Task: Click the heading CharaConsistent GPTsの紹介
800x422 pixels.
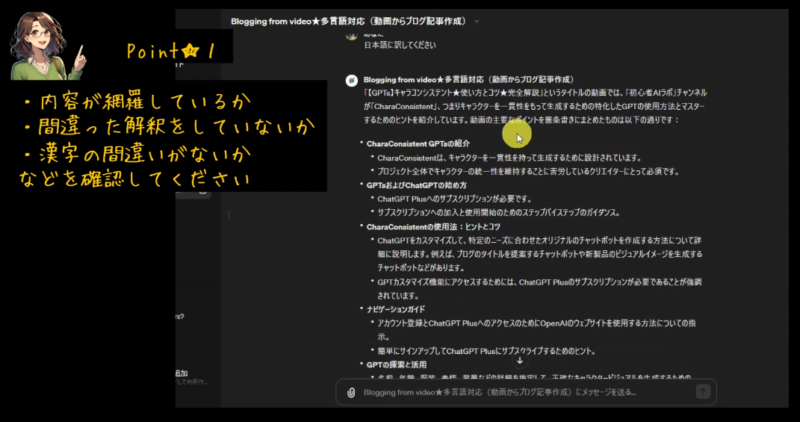Action: (418, 144)
